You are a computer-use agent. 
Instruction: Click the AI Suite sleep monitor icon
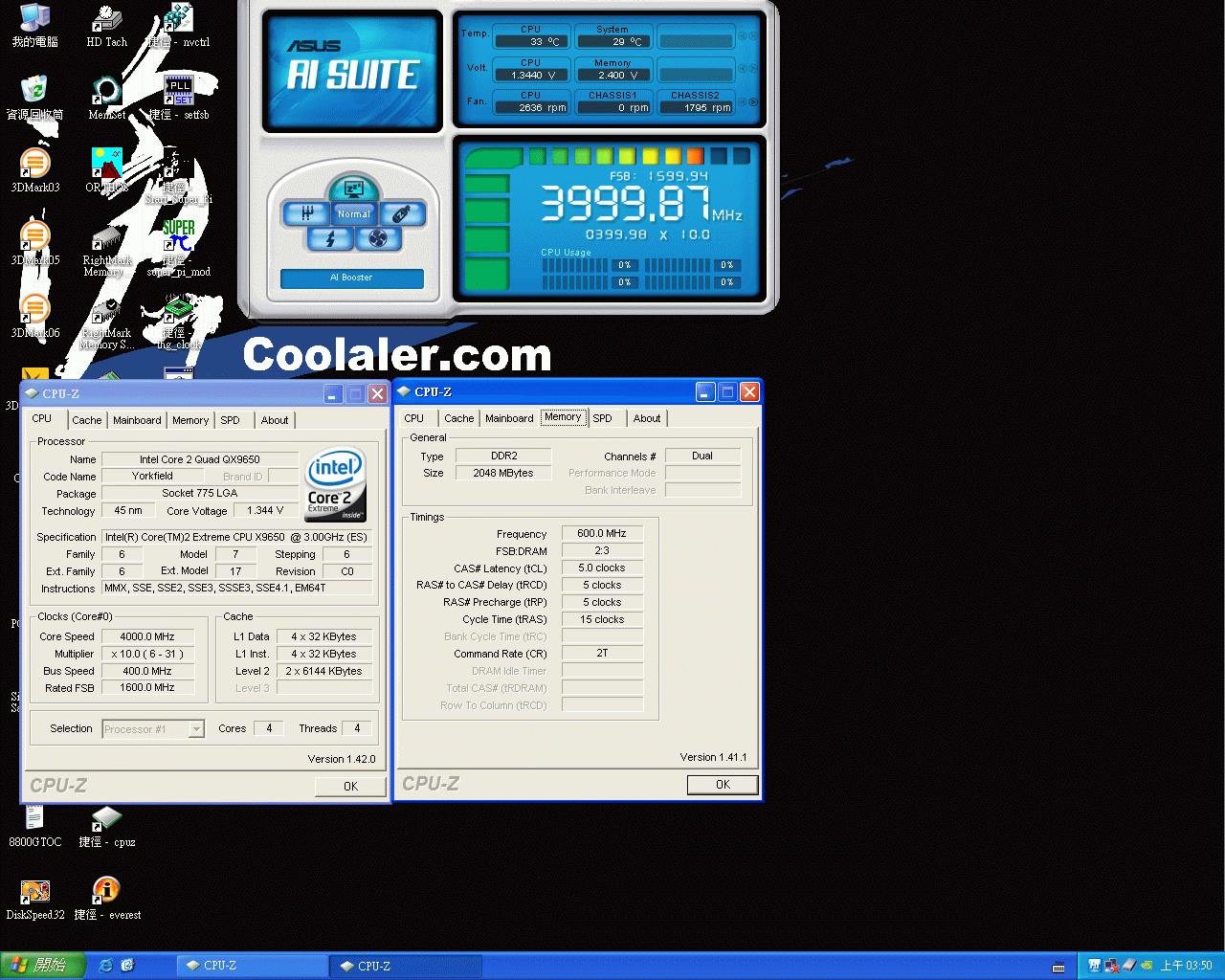pyautogui.click(x=353, y=188)
